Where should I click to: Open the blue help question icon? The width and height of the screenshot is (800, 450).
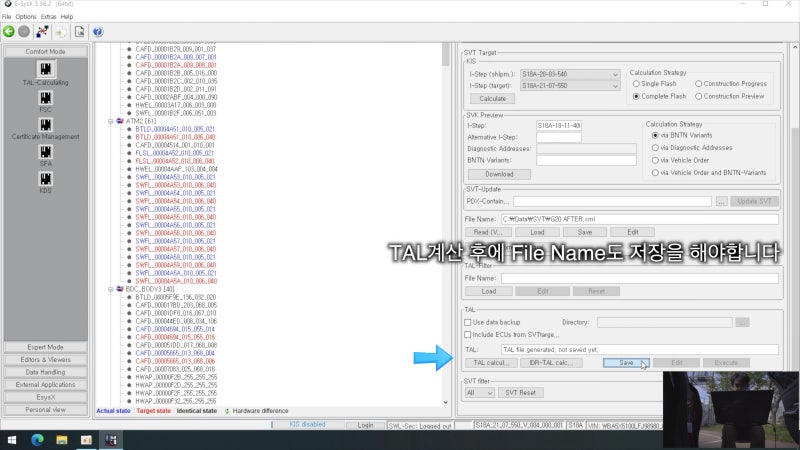[98, 32]
